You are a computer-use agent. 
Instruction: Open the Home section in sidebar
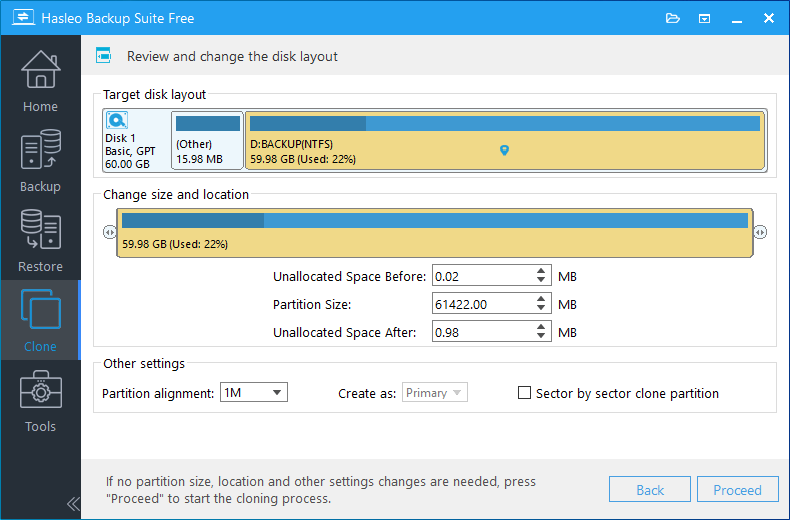(x=40, y=80)
